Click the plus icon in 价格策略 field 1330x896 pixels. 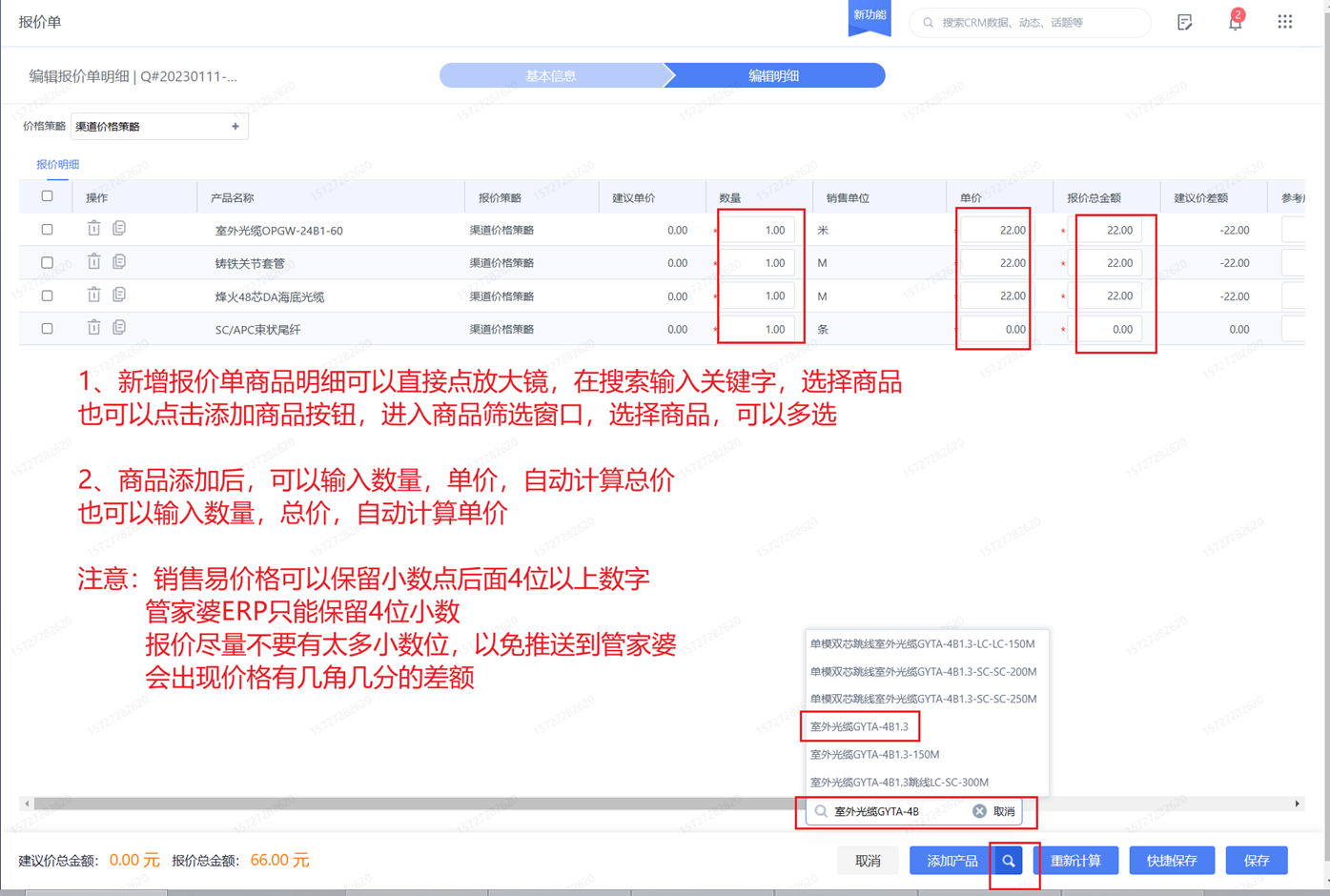point(235,126)
